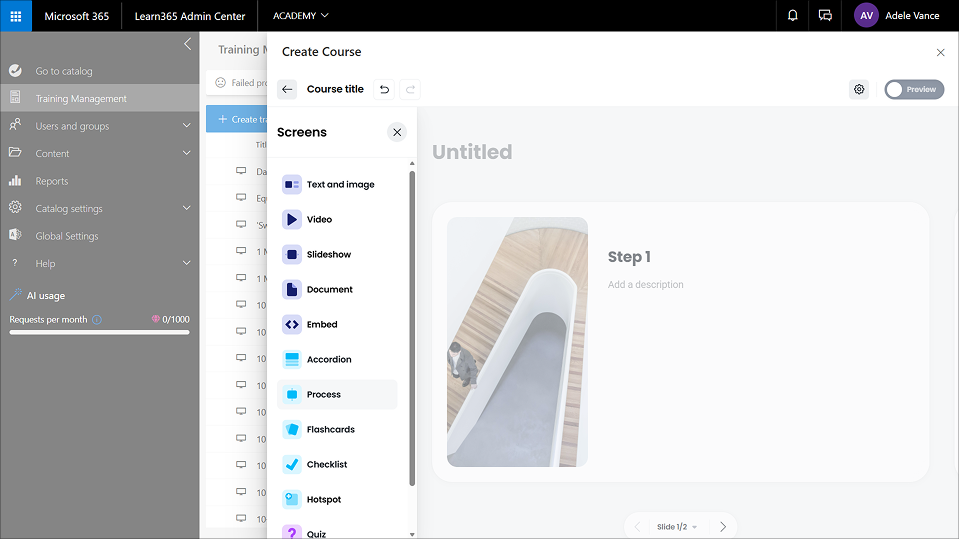The width and height of the screenshot is (959, 539).
Task: Click the undo arrow icon
Action: click(384, 89)
